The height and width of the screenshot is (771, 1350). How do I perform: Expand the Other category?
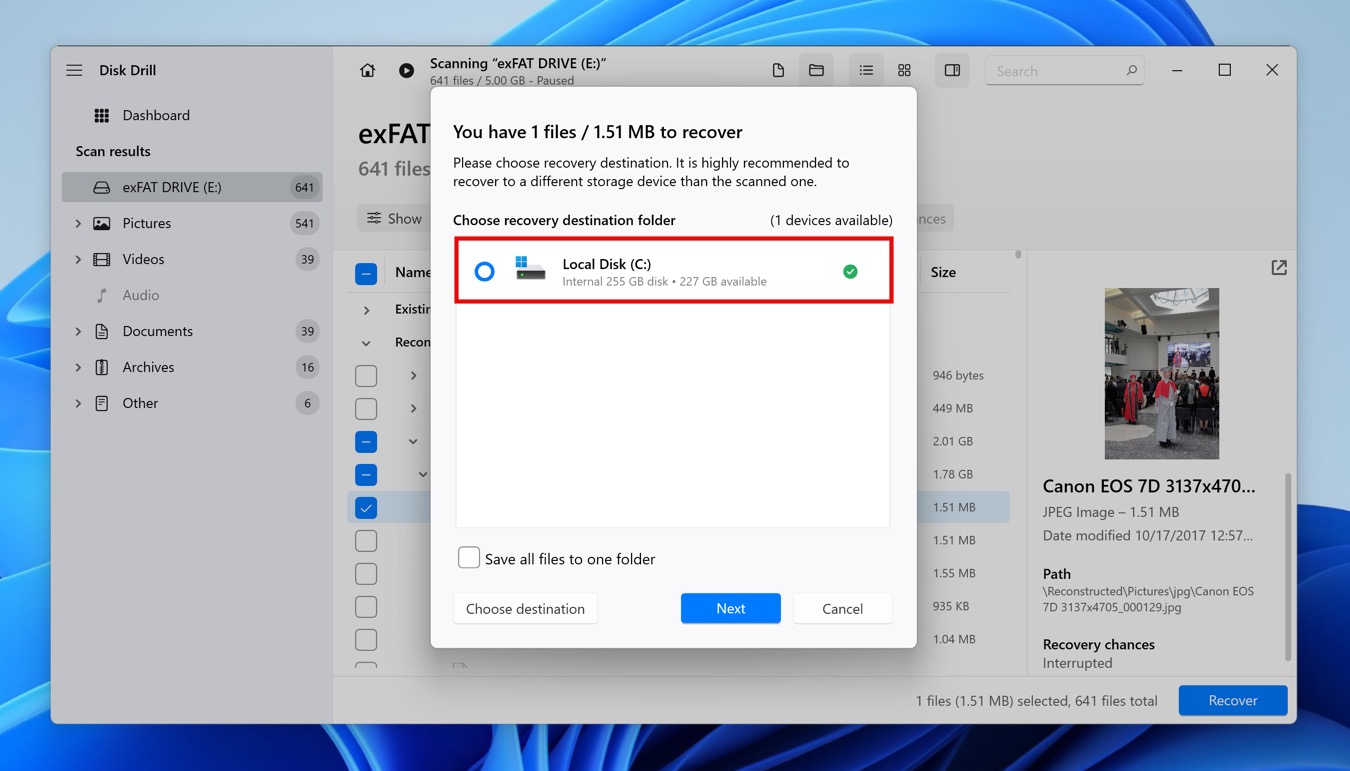(x=78, y=404)
